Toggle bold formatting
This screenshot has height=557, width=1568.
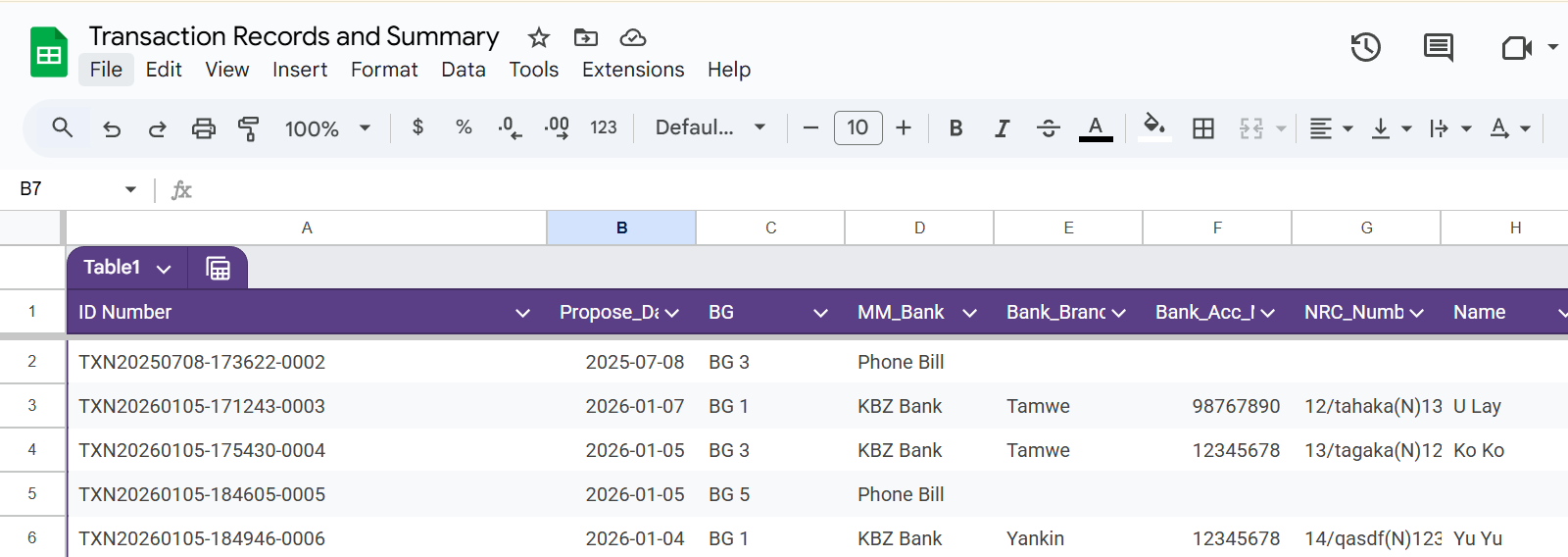956,128
